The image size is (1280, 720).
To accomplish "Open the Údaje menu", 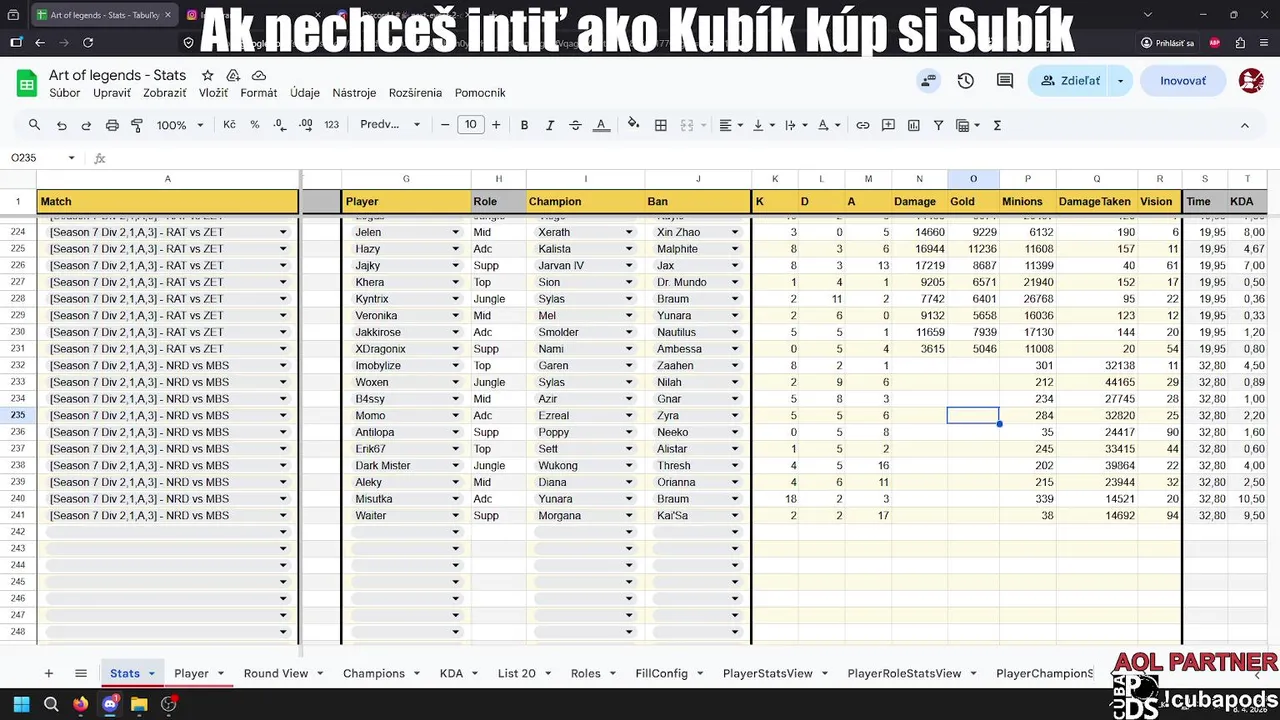I will coord(305,93).
